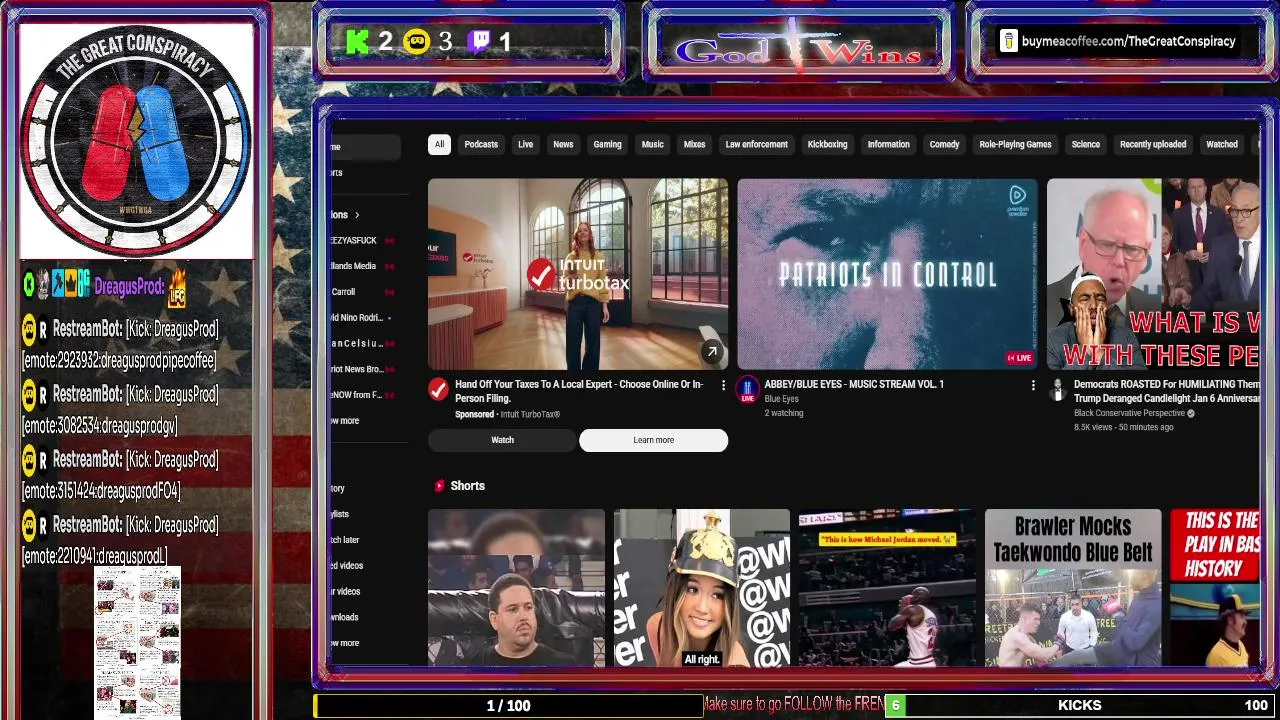The height and width of the screenshot is (720, 1280).
Task: Click the God Wins banner
Action: pos(797,44)
